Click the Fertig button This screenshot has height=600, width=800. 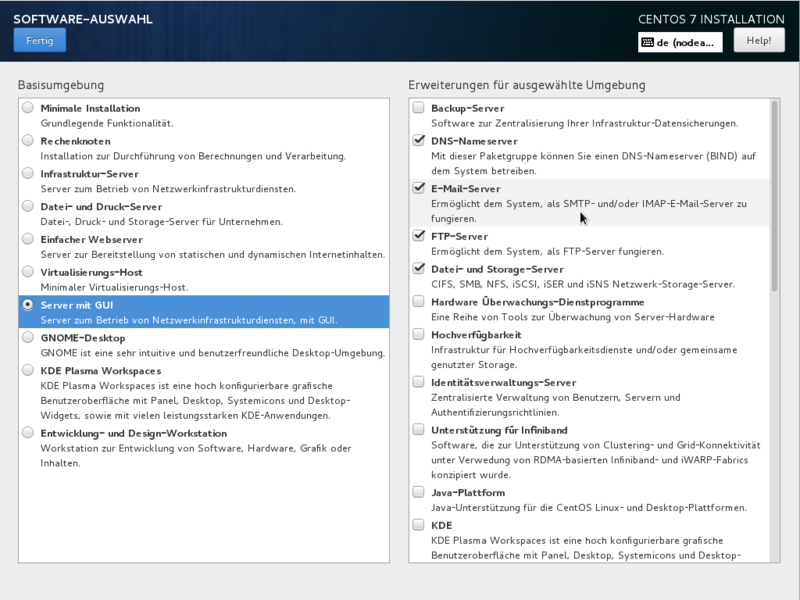coord(39,40)
